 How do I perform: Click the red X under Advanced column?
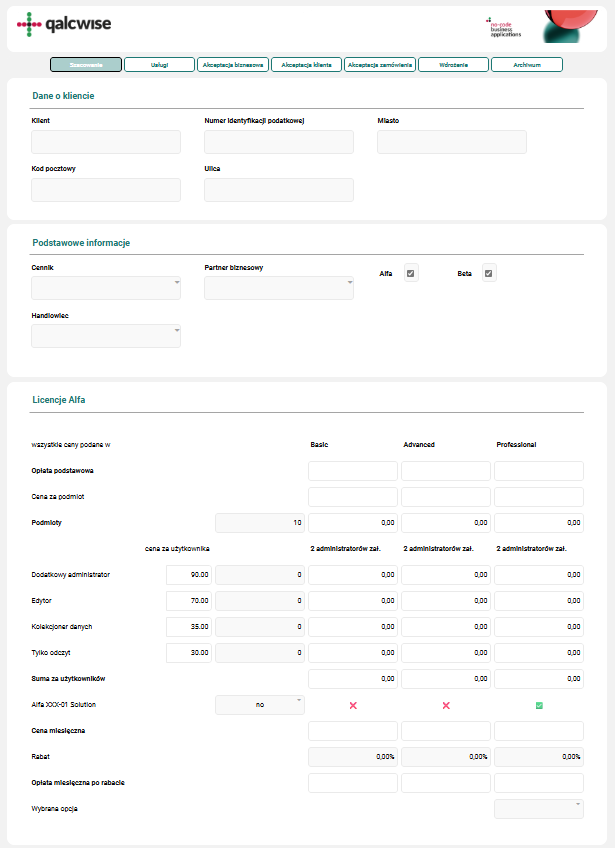(446, 705)
